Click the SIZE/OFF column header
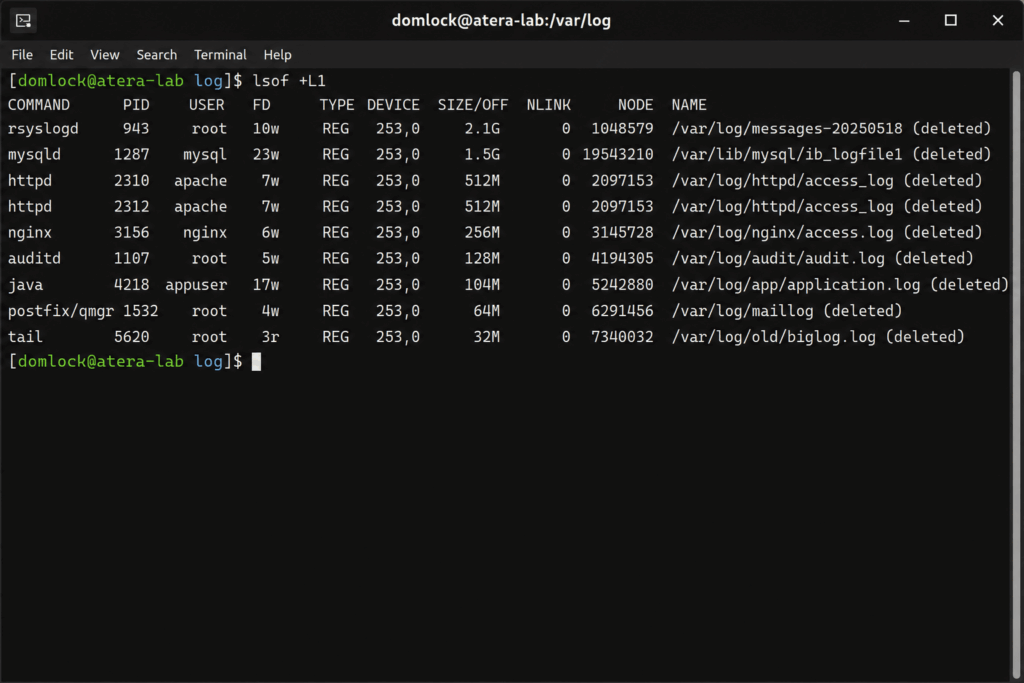 pos(473,105)
